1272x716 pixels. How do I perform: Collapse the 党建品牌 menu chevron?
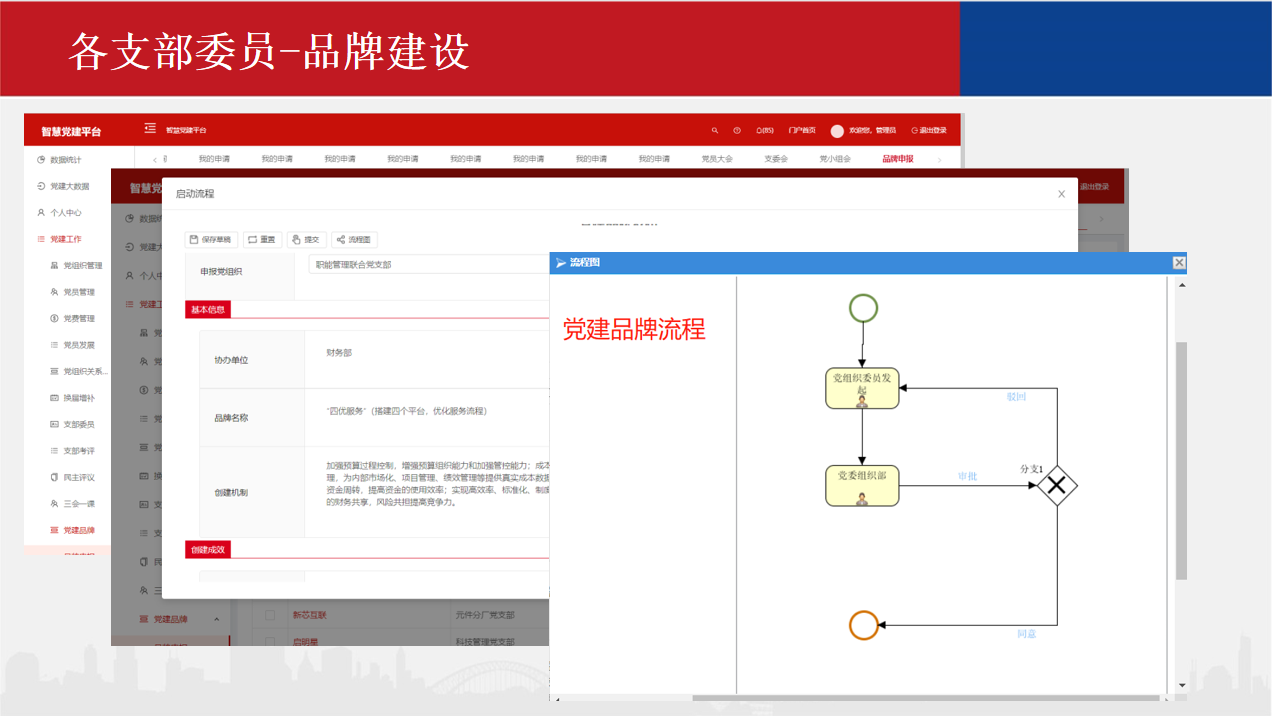coord(217,620)
